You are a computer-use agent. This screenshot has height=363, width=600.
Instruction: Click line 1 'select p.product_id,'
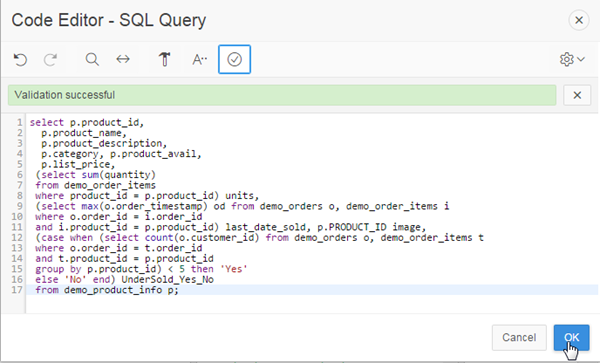tap(87, 122)
